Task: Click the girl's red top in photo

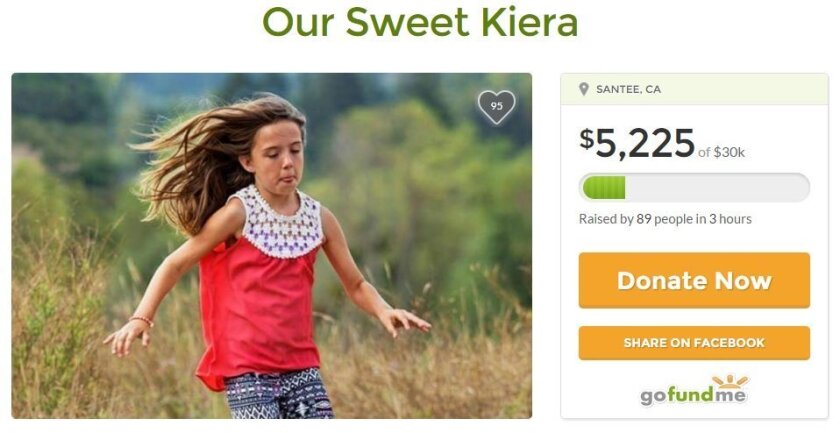Action: pos(257,311)
